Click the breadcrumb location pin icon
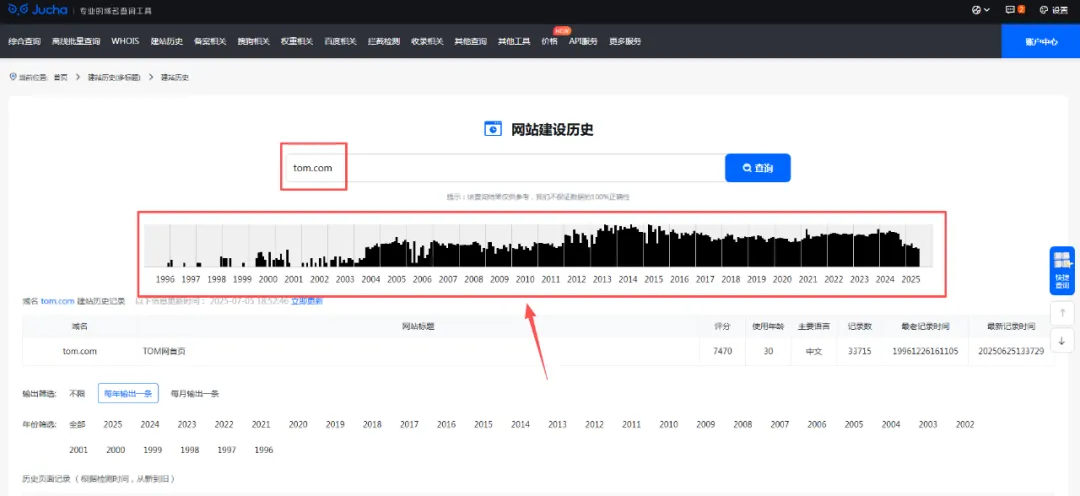This screenshot has height=496, width=1080. pyautogui.click(x=13, y=77)
